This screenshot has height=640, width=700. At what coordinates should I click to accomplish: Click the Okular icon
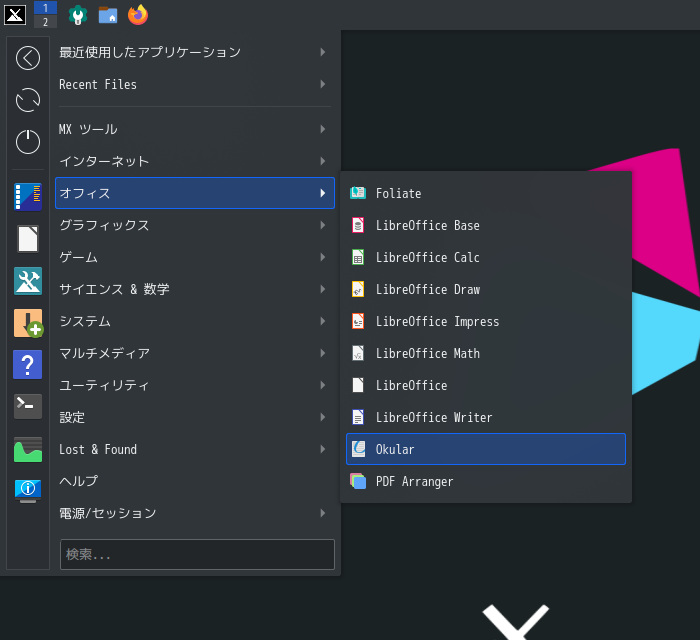tap(358, 449)
